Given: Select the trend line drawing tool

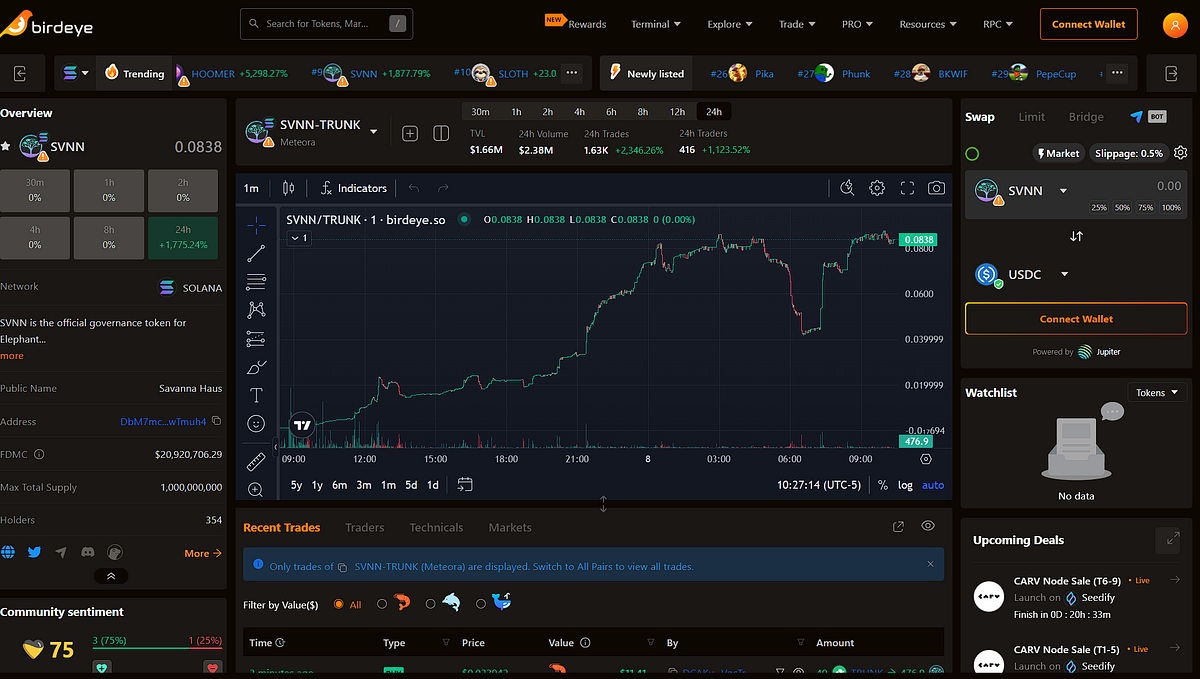Looking at the screenshot, I should coord(256,253).
